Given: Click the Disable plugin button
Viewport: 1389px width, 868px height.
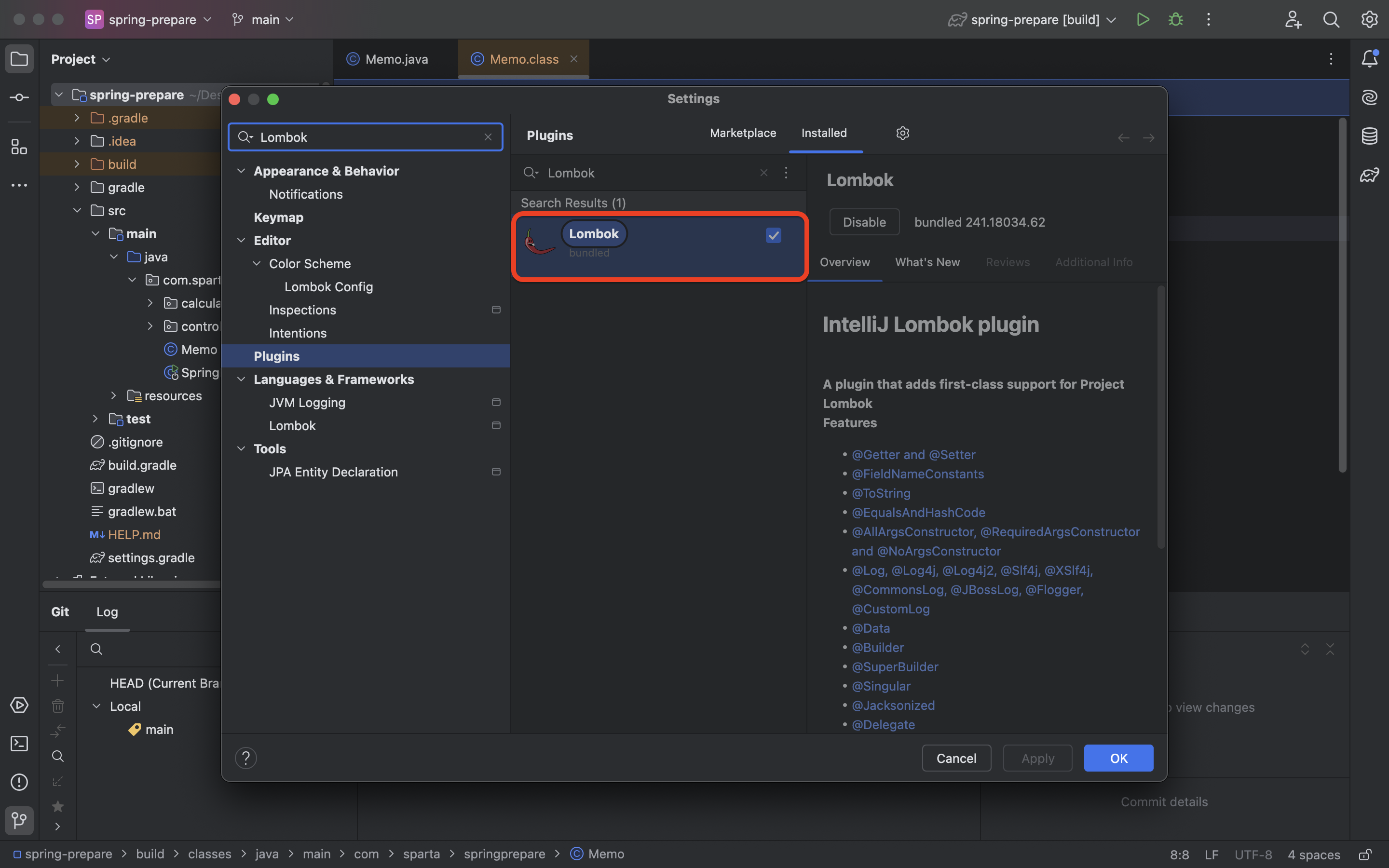Looking at the screenshot, I should (x=864, y=222).
